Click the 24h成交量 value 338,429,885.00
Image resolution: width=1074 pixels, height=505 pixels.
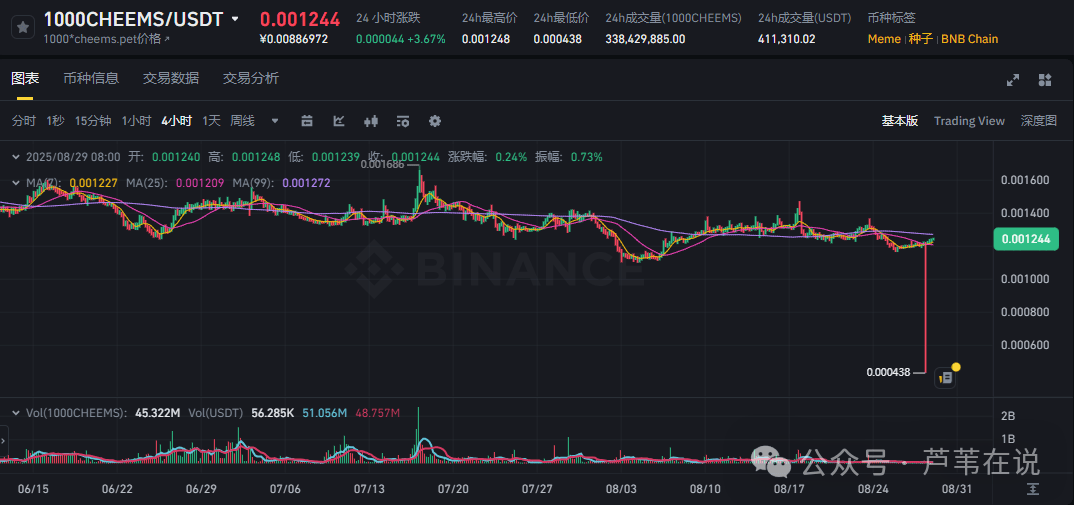645,39
